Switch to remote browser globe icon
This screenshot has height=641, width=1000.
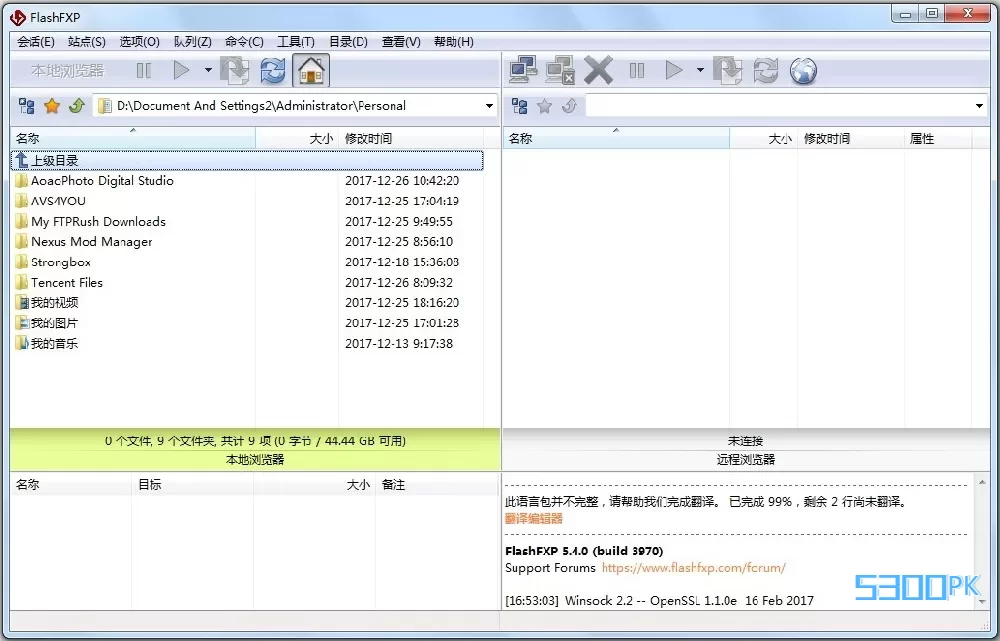(804, 70)
